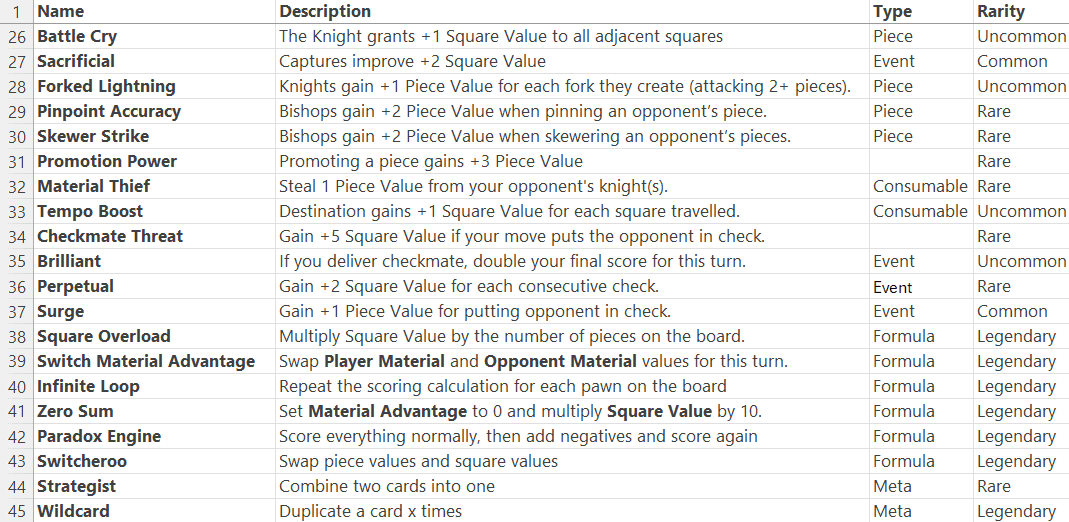
Task: Click row number 45
Action: coord(16,511)
